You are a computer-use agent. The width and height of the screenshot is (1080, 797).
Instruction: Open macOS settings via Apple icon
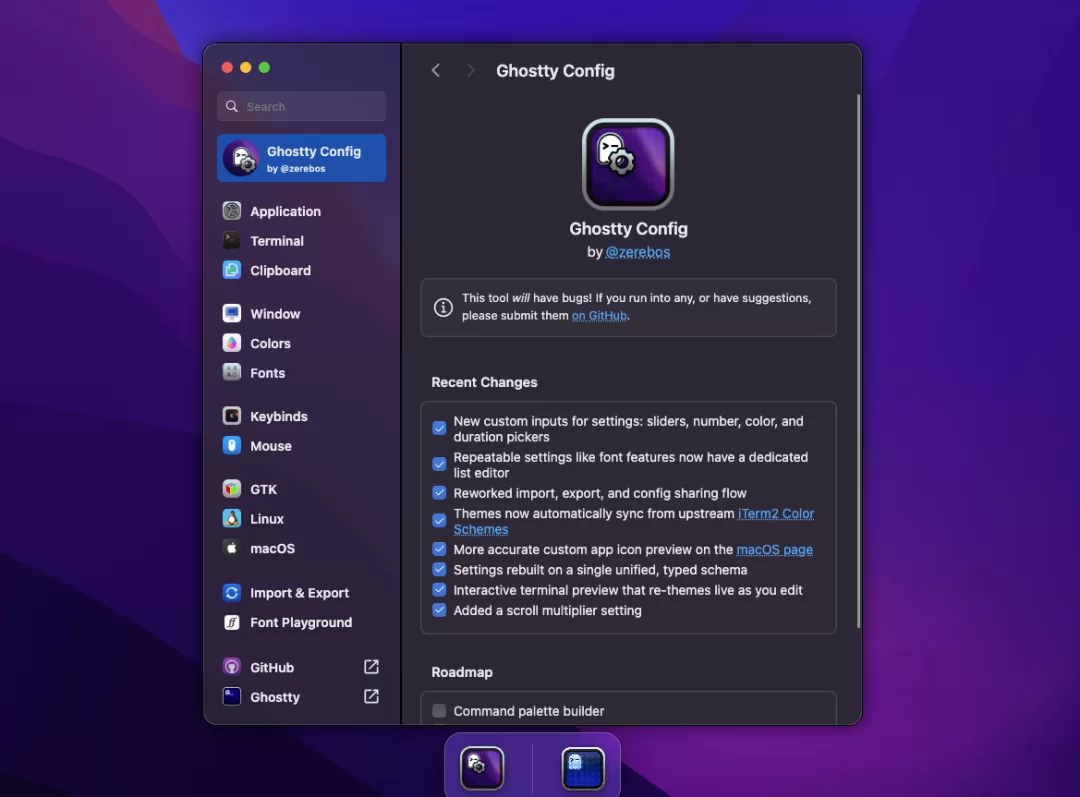[232, 548]
